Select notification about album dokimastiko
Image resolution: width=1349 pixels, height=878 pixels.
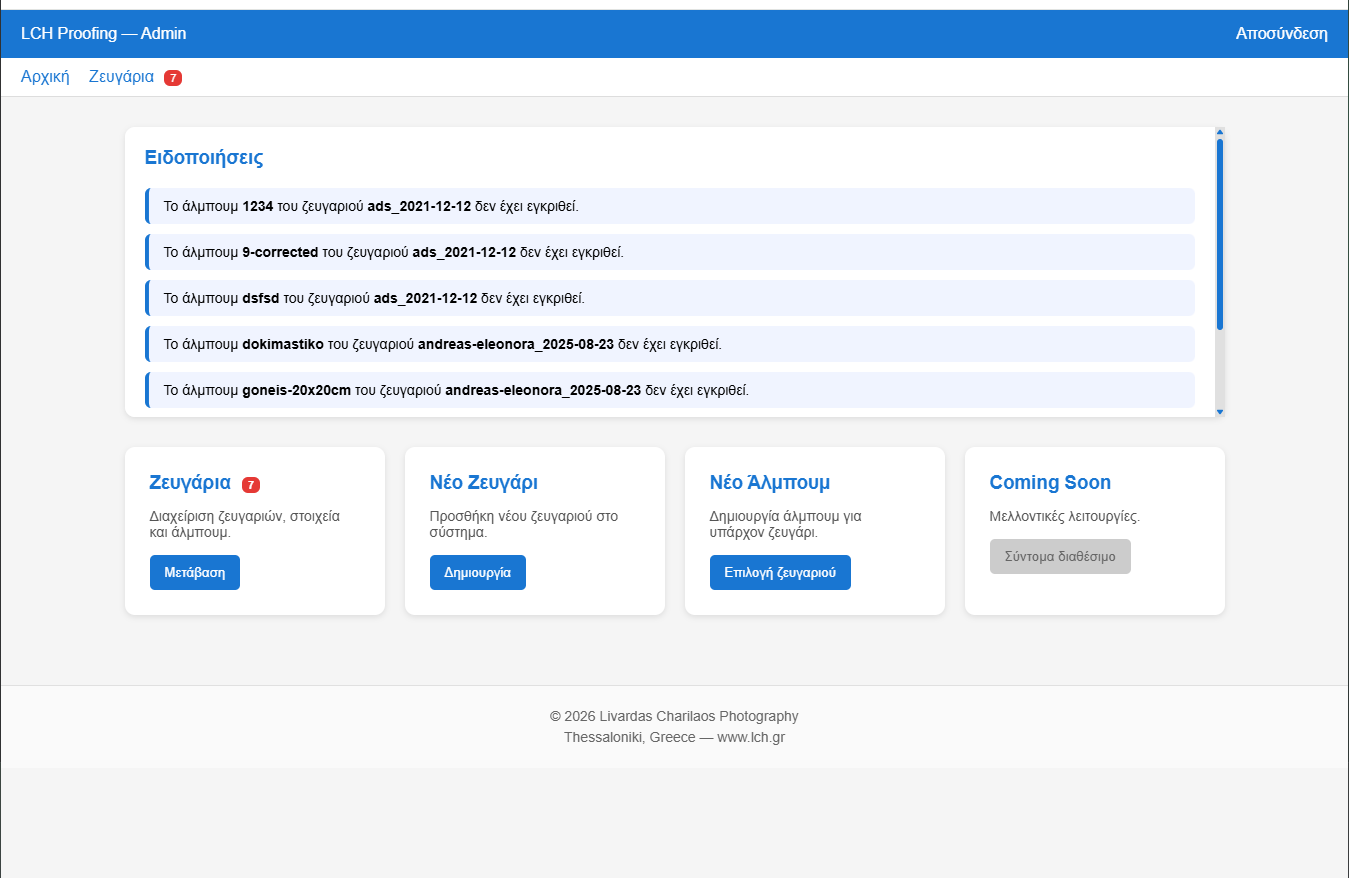[670, 344]
